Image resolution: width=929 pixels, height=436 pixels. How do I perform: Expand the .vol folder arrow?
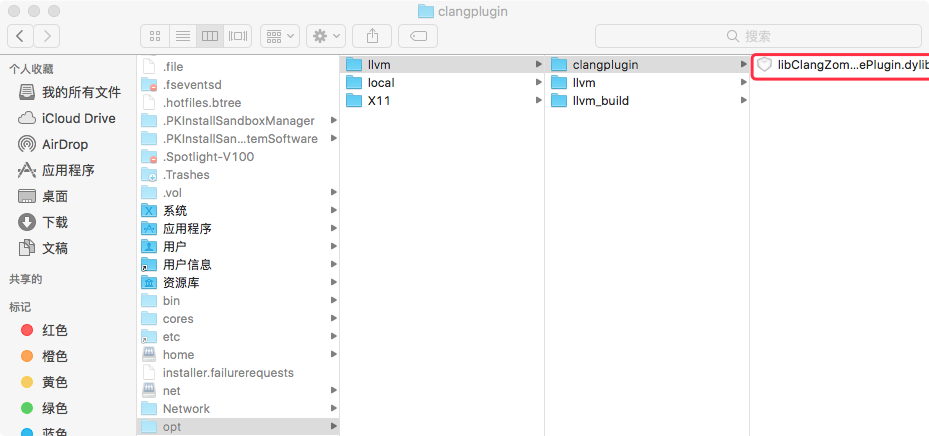[334, 193]
